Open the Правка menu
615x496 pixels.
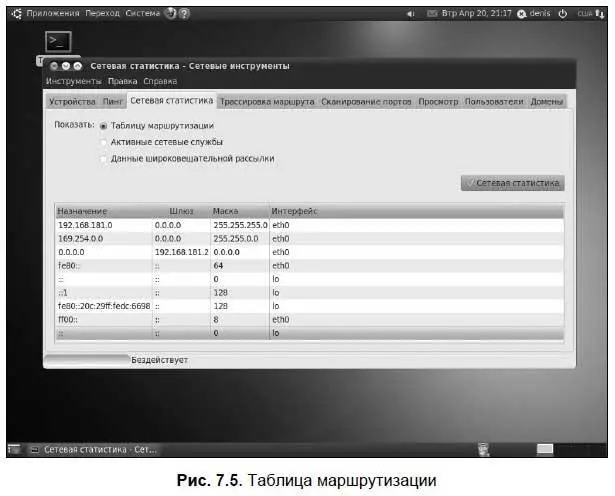pos(122,81)
